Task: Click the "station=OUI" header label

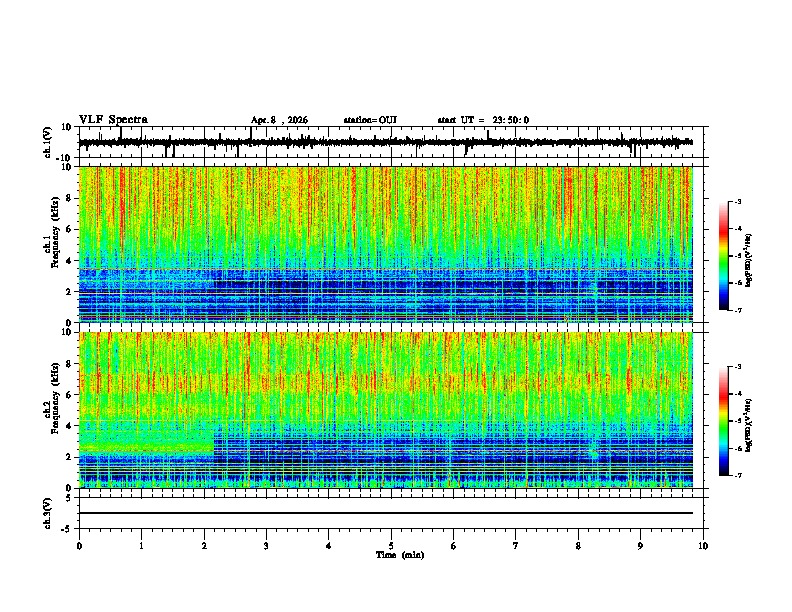Action: coord(370,120)
